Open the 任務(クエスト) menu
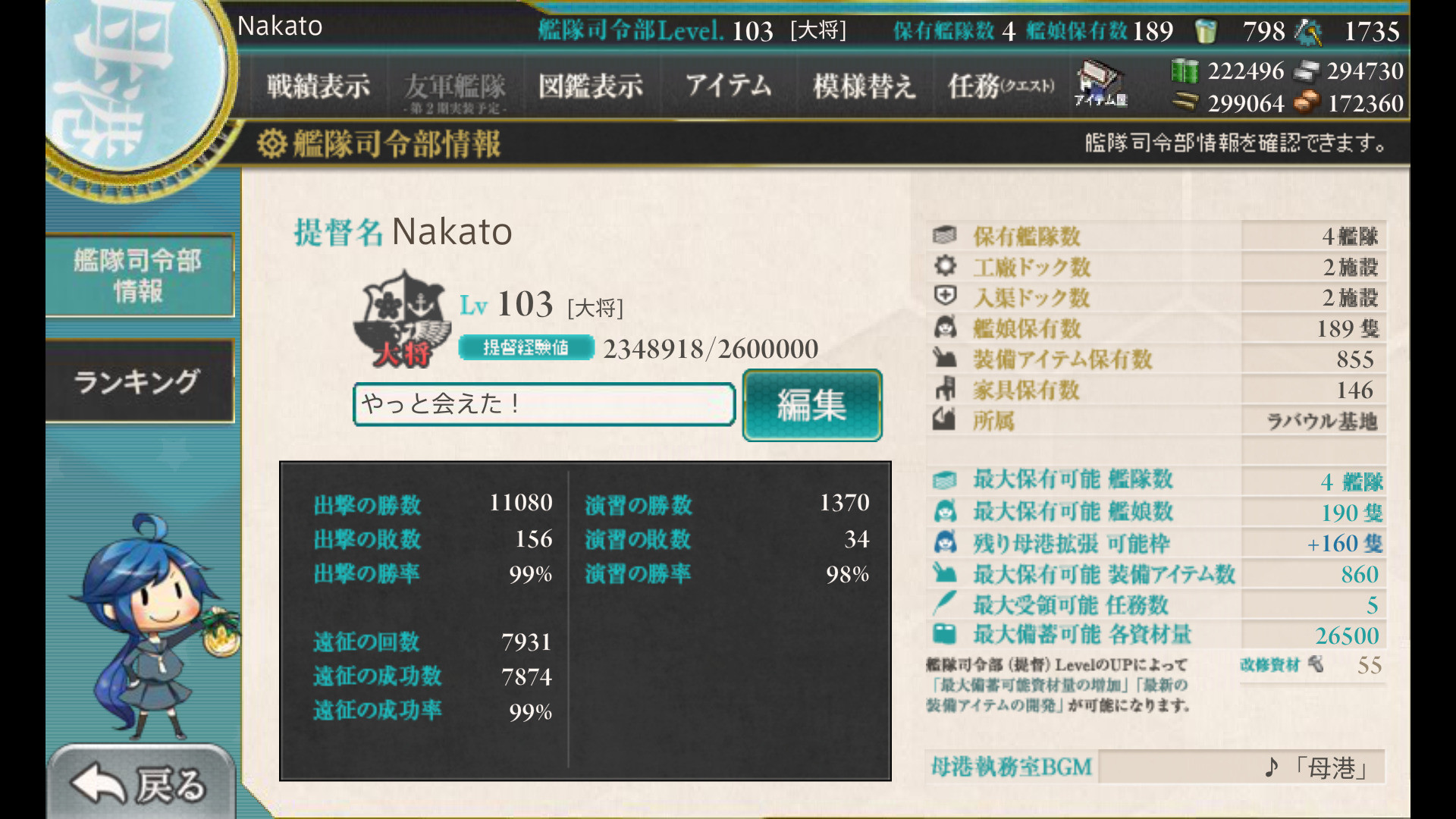 point(1001,86)
